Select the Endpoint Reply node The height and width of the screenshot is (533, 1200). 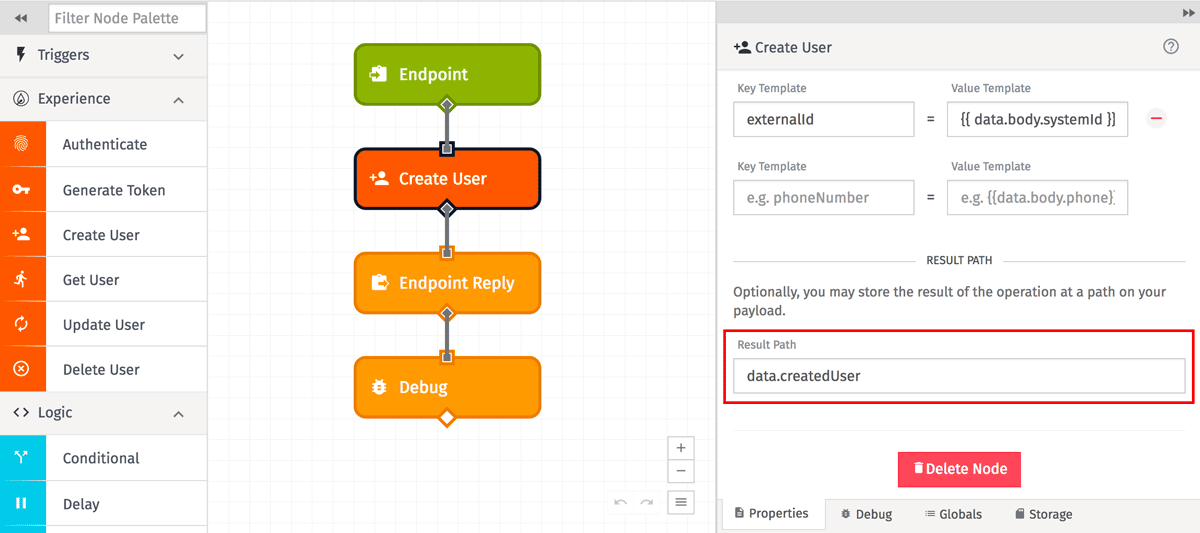[447, 283]
